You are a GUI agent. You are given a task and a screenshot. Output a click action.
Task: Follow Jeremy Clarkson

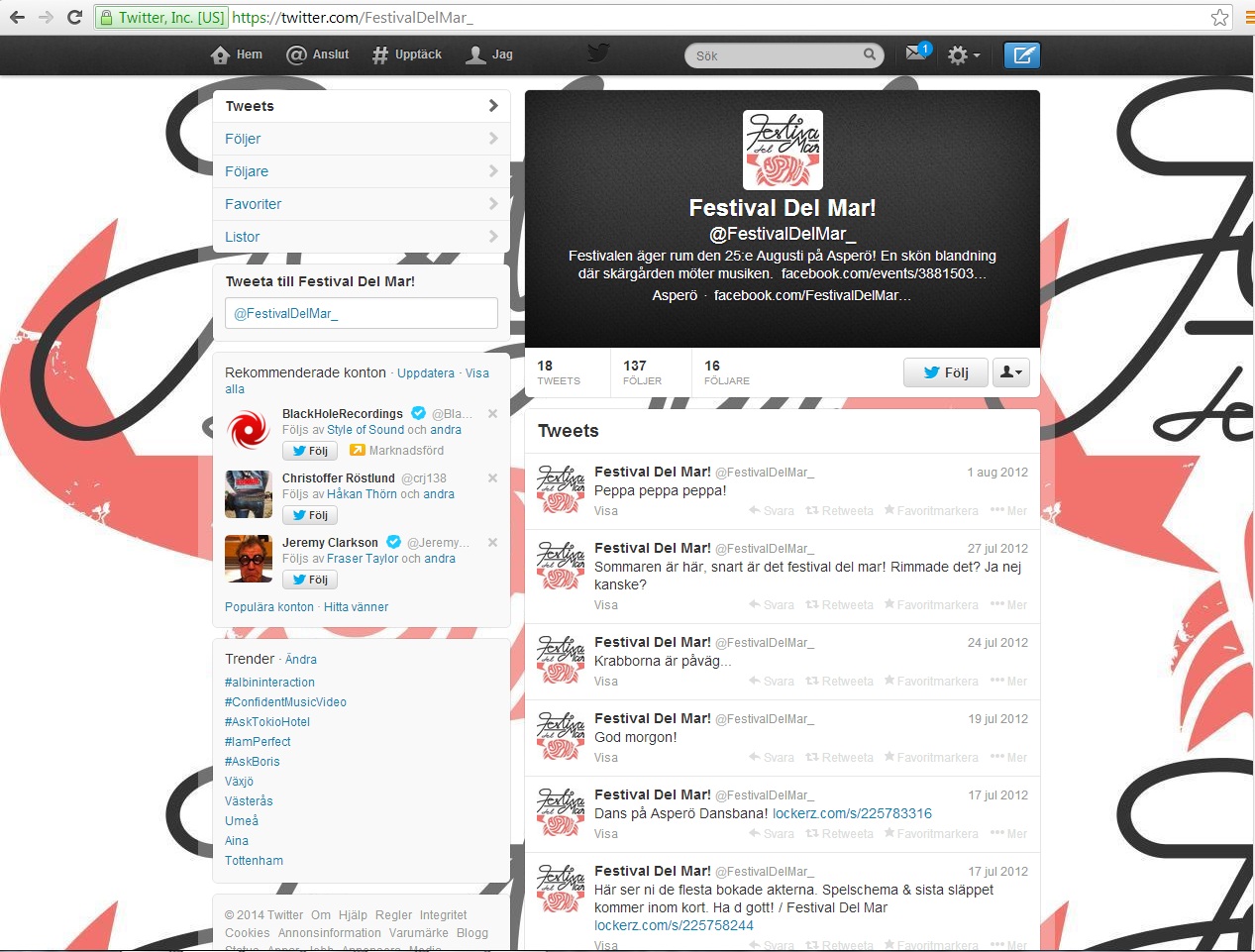pos(310,580)
